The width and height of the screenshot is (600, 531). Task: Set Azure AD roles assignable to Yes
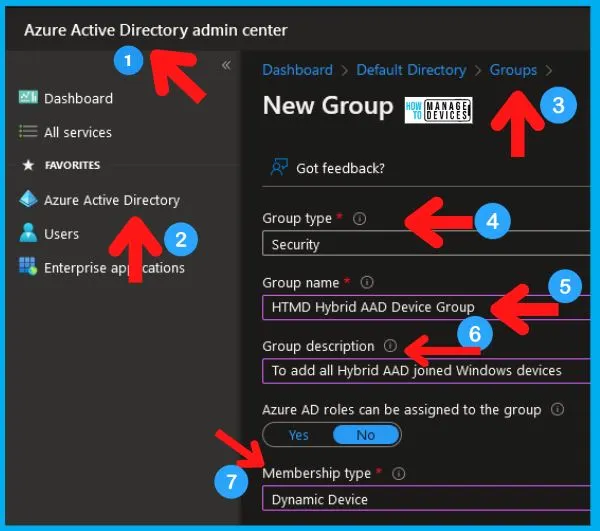(298, 435)
